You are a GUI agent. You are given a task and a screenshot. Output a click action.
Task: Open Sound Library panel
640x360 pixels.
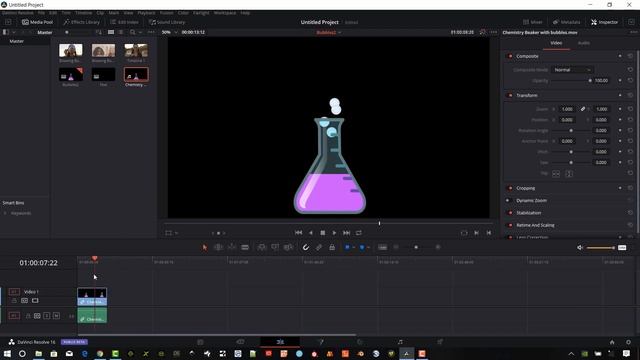pos(167,22)
